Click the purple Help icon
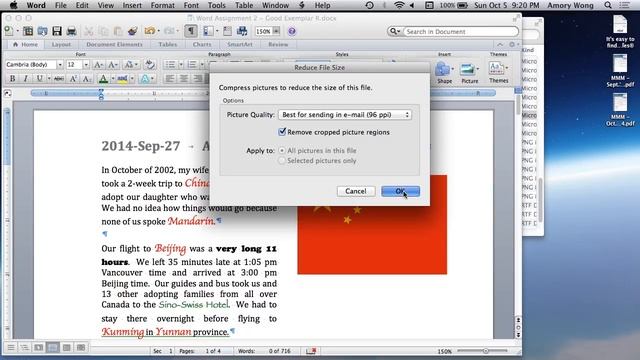640x360 pixels. pyautogui.click(x=291, y=31)
